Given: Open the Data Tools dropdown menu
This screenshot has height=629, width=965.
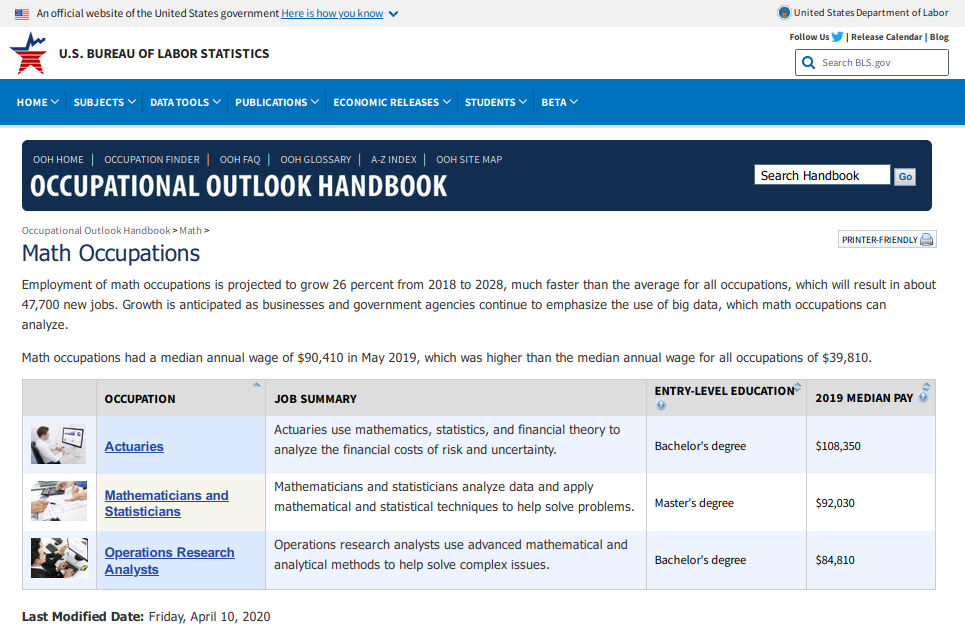Looking at the screenshot, I should point(185,102).
